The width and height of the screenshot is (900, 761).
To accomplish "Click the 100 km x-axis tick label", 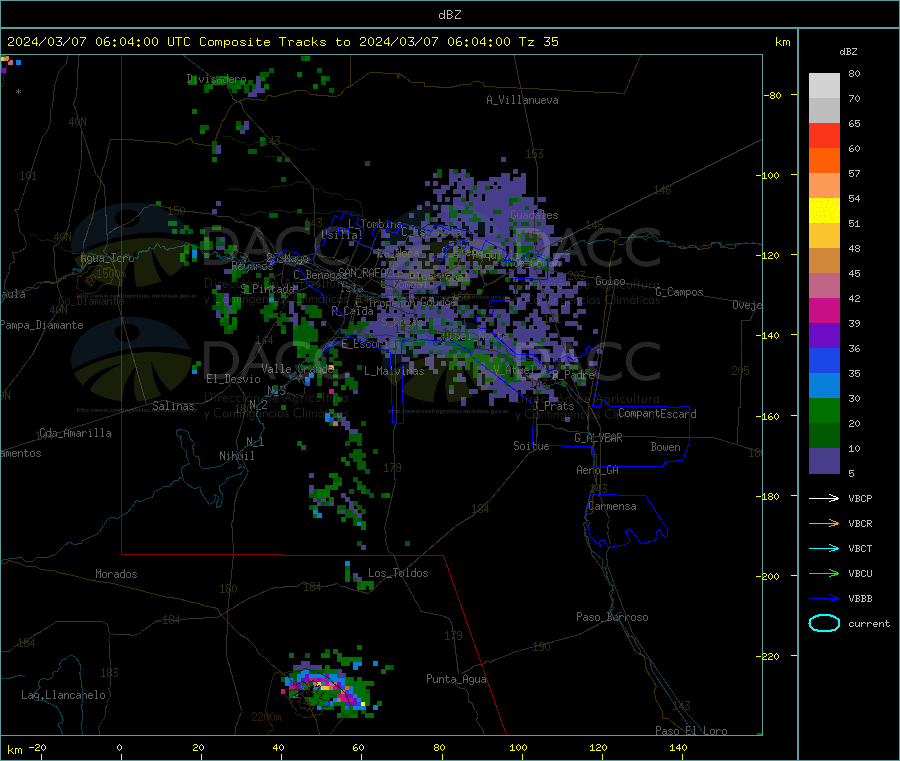I will (x=518, y=747).
